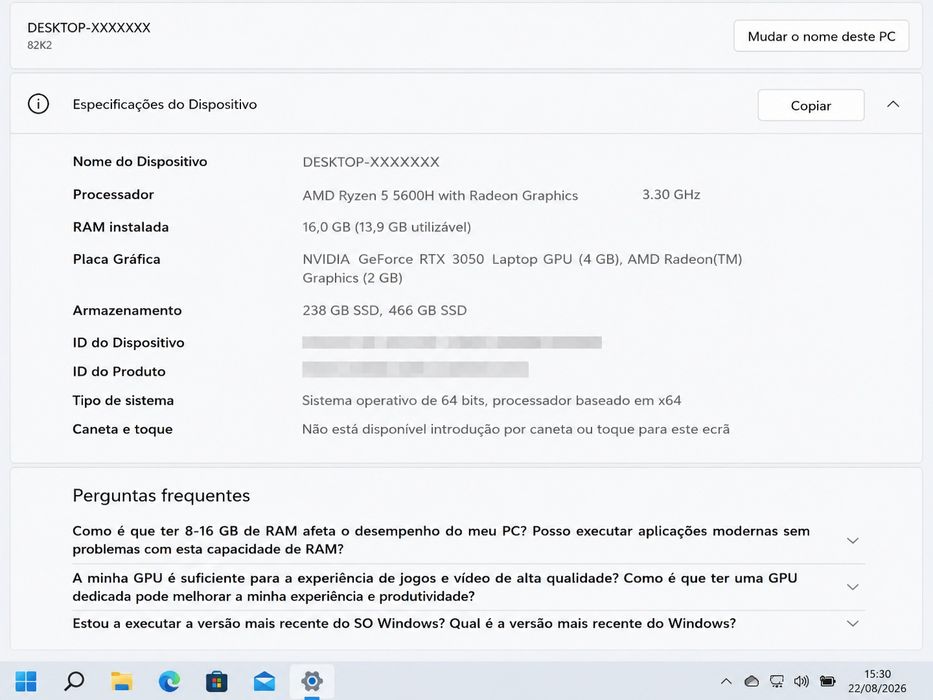933x700 pixels.
Task: Select the DESKTOP-XXXXXXX value beside Nome do Dispositivo
Action: [371, 162]
